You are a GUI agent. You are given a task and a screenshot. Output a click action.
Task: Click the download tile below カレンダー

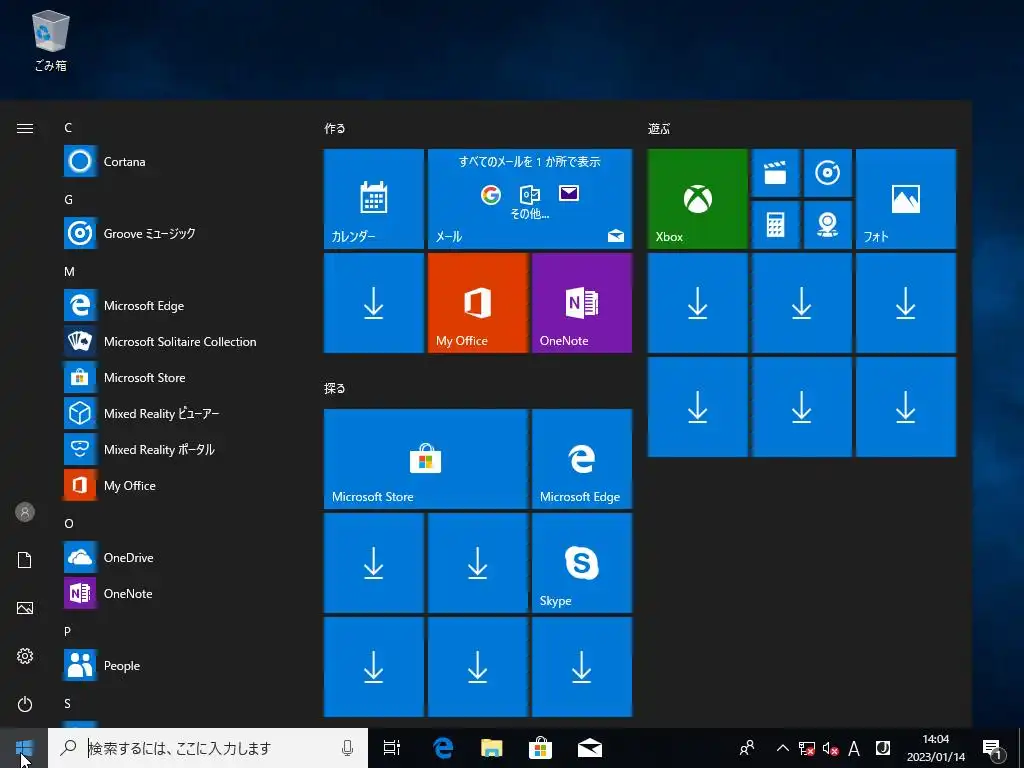(374, 303)
